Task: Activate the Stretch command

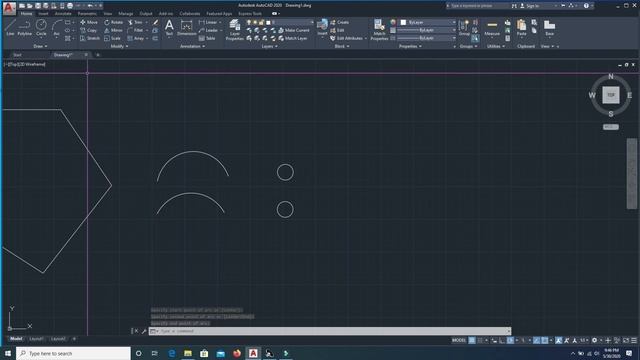Action: tap(90, 38)
